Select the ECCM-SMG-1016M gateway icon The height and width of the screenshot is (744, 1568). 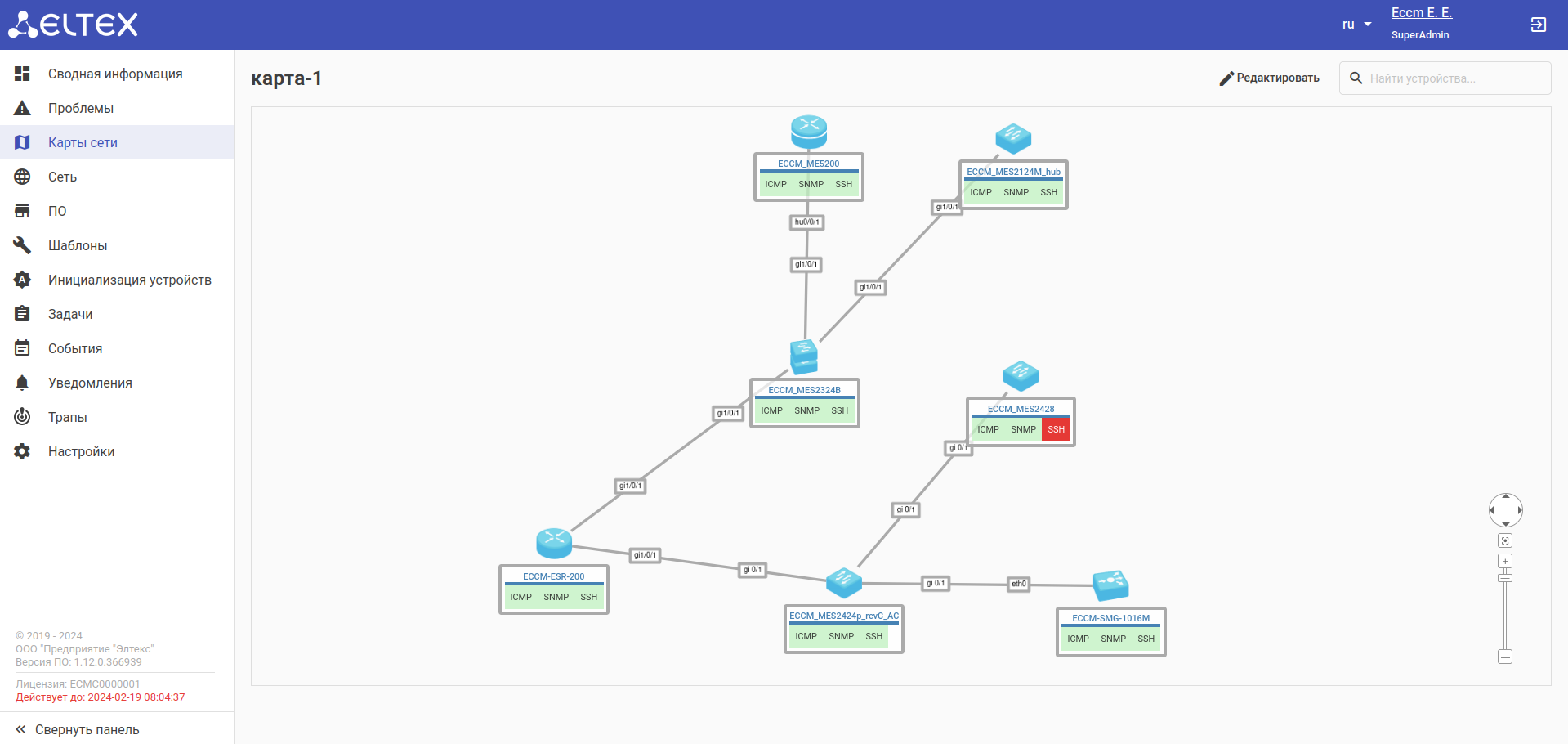coord(1111,585)
